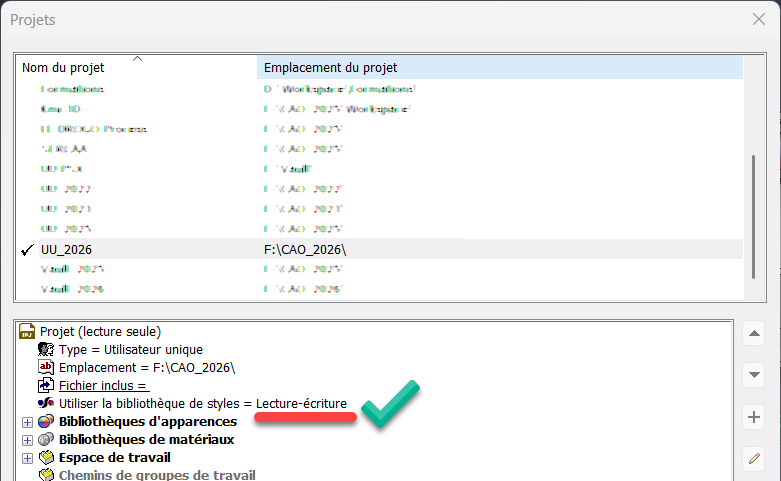The width and height of the screenshot is (781, 481).
Task: Expand the Bibliothèques d'apparences node
Action: click(x=27, y=422)
